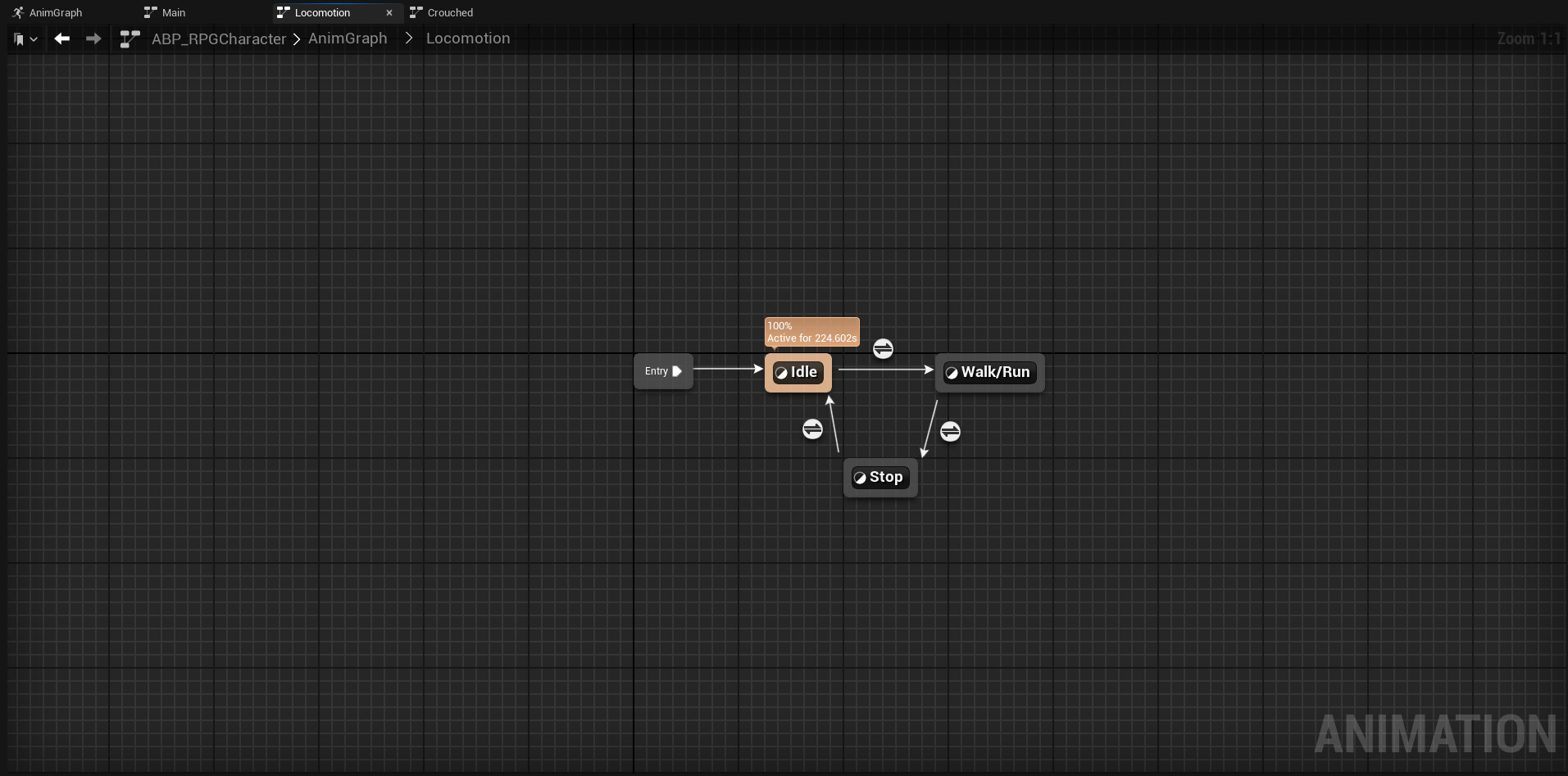
Task: Click the chevron after ABP_RPGCharacter in breadcrumb
Action: tap(296, 39)
